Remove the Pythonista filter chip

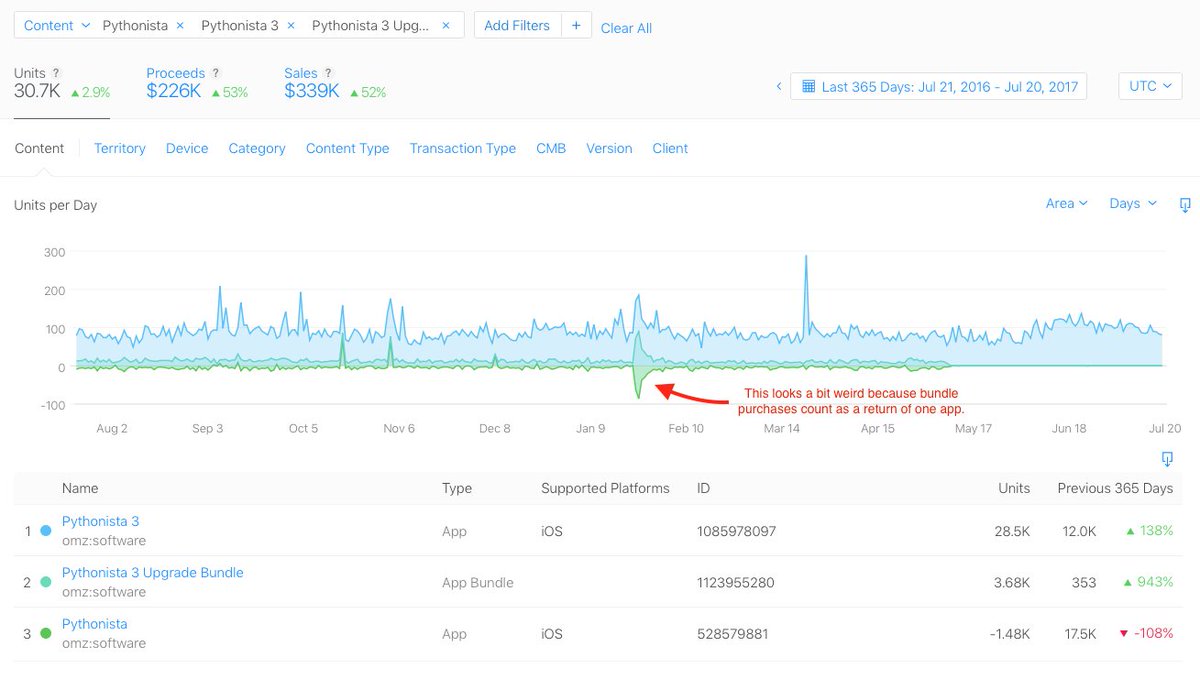pos(179,25)
